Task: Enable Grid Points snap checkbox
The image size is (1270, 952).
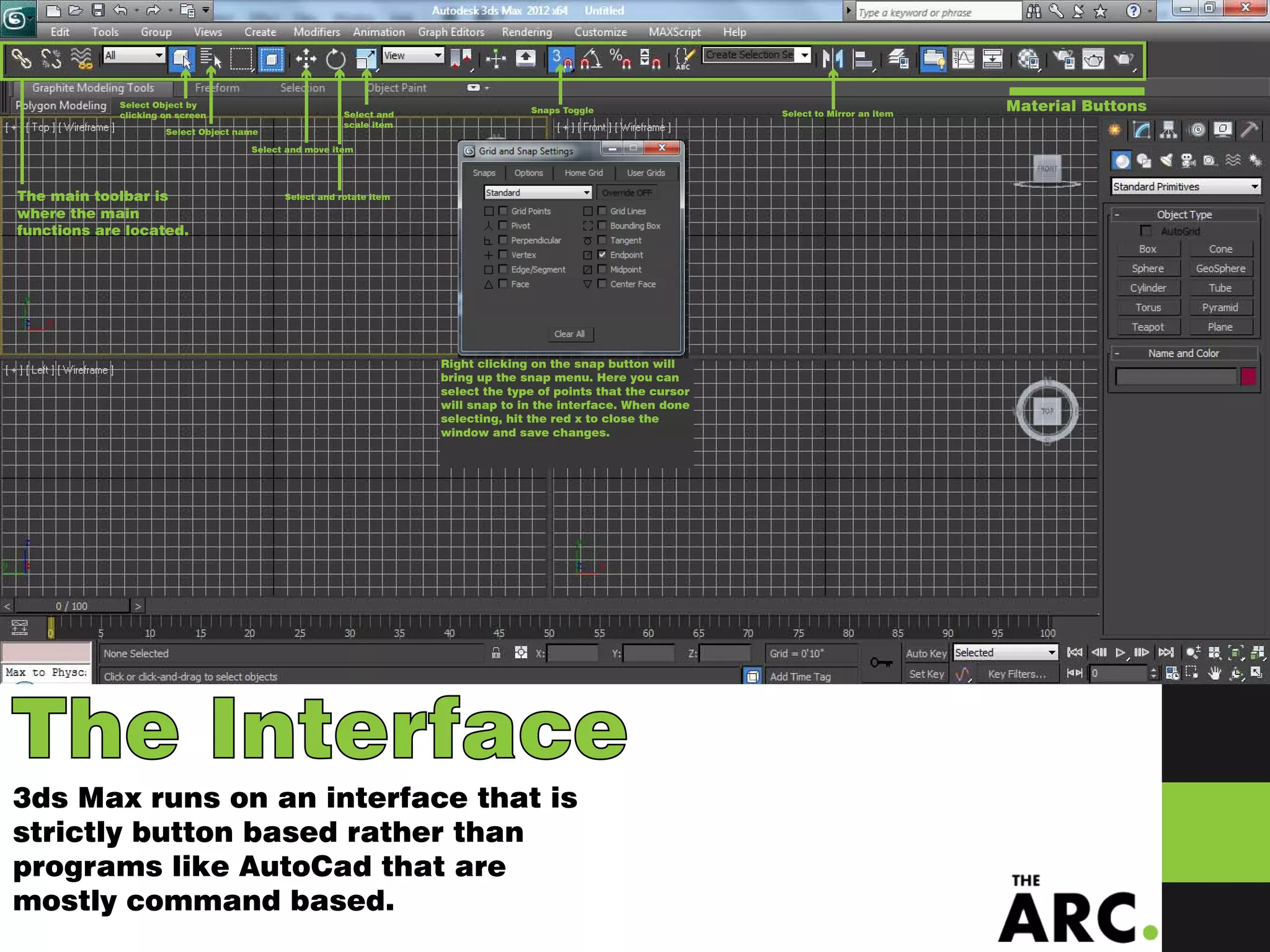Action: tap(503, 211)
